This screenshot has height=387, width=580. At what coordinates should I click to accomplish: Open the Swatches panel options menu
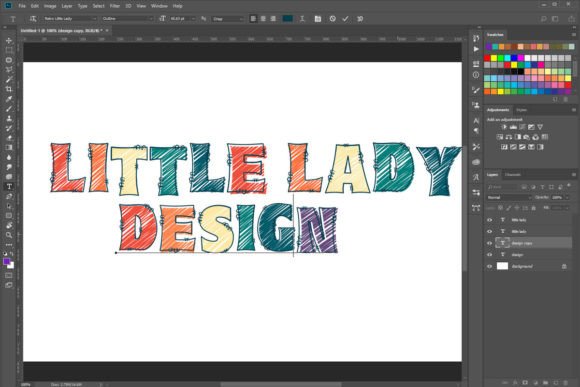(574, 34)
